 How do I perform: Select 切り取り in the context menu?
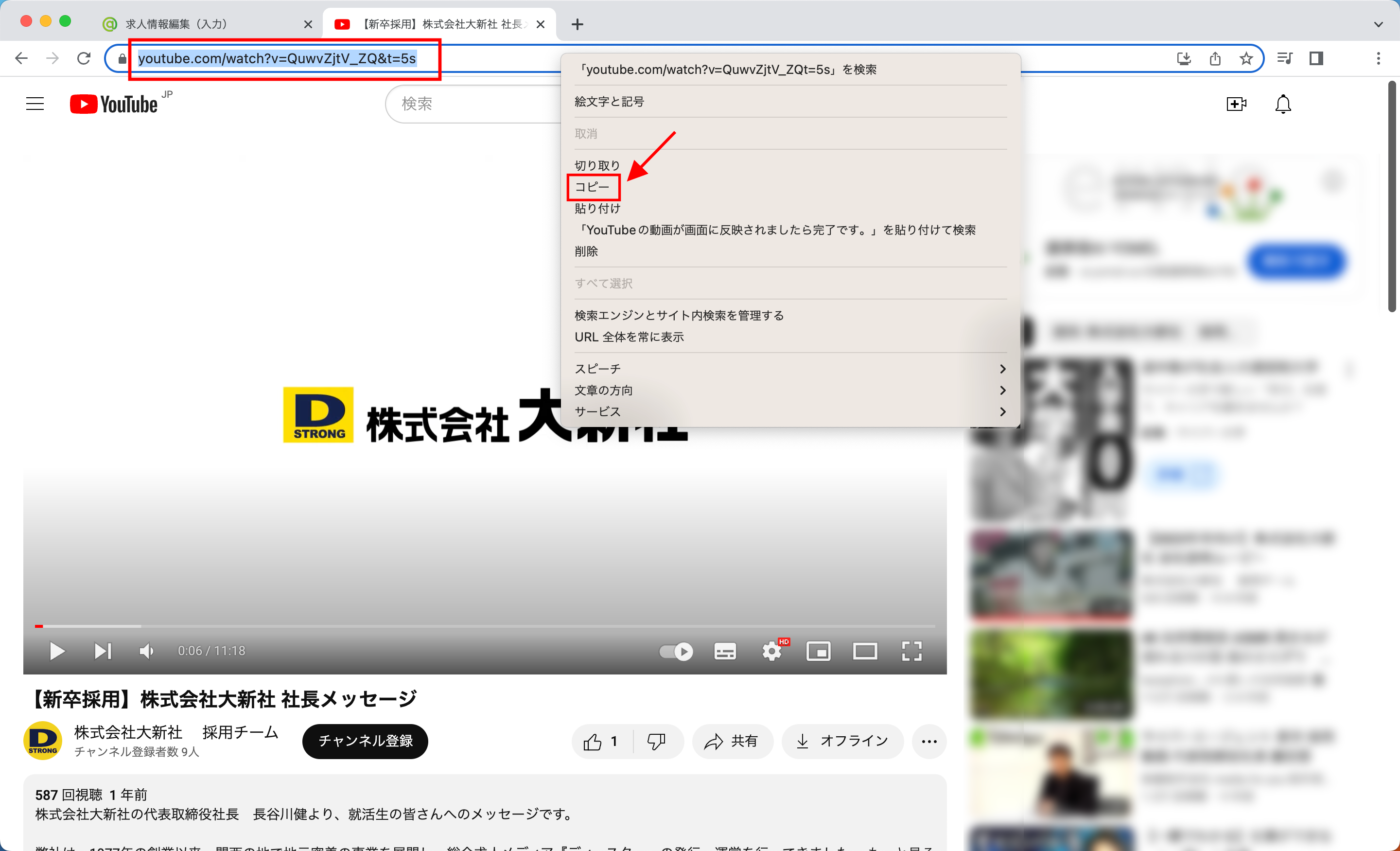[x=596, y=165]
